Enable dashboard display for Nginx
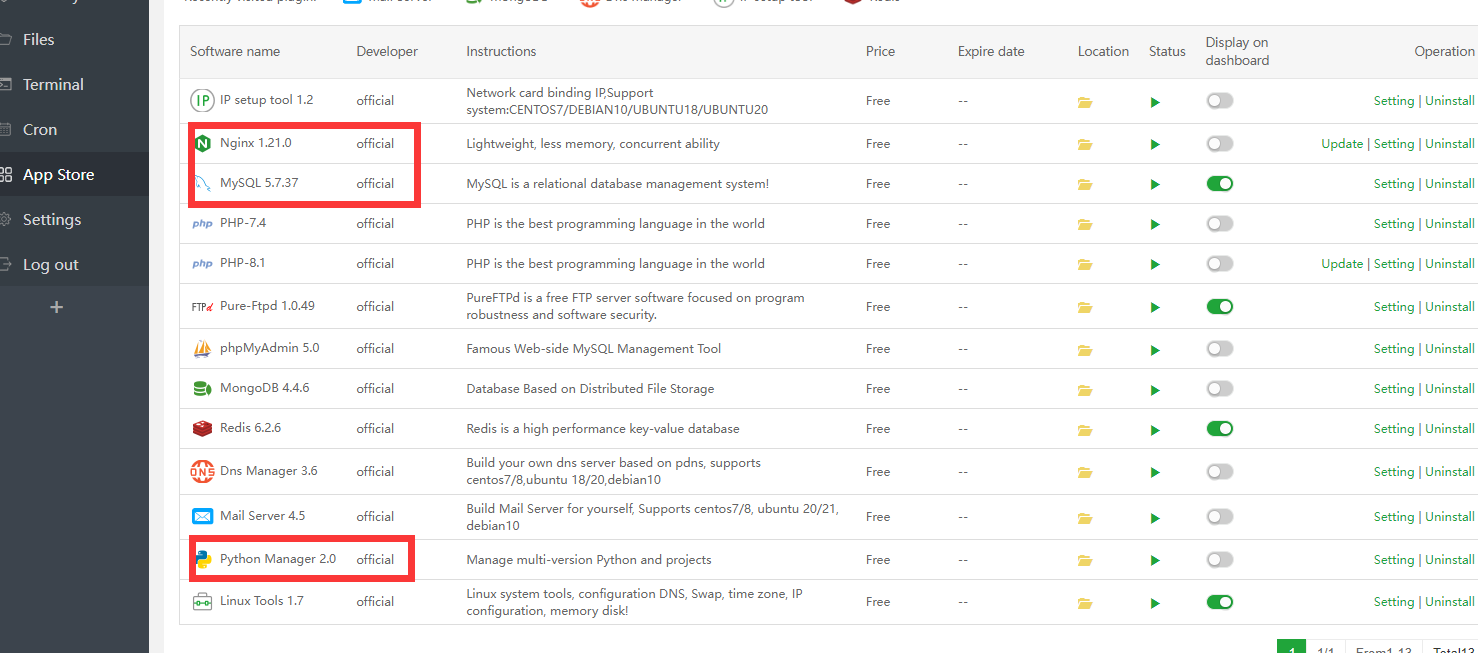 click(1219, 144)
